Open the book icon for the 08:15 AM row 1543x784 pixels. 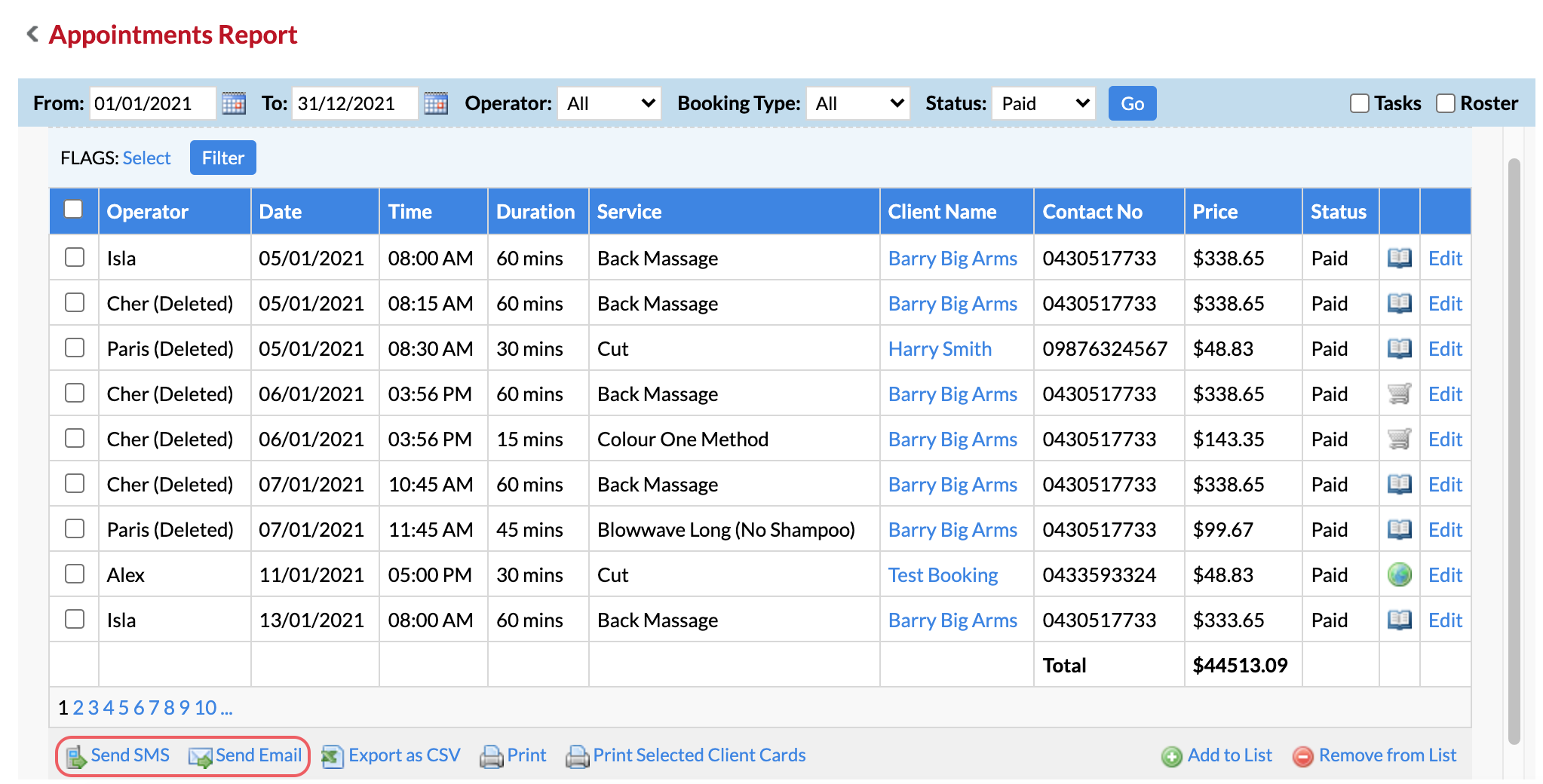coord(1400,303)
